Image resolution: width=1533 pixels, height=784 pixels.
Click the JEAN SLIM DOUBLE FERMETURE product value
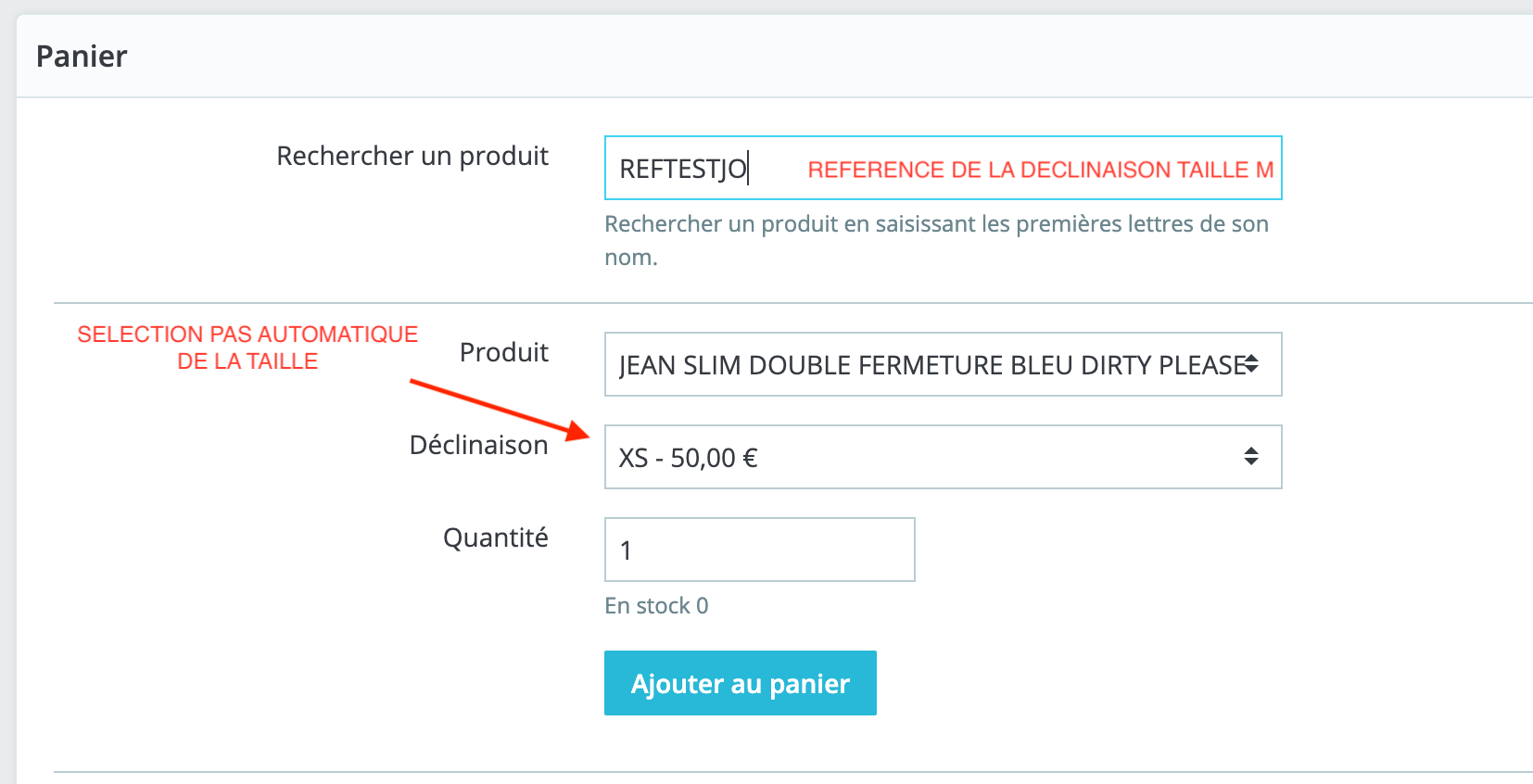927,365
